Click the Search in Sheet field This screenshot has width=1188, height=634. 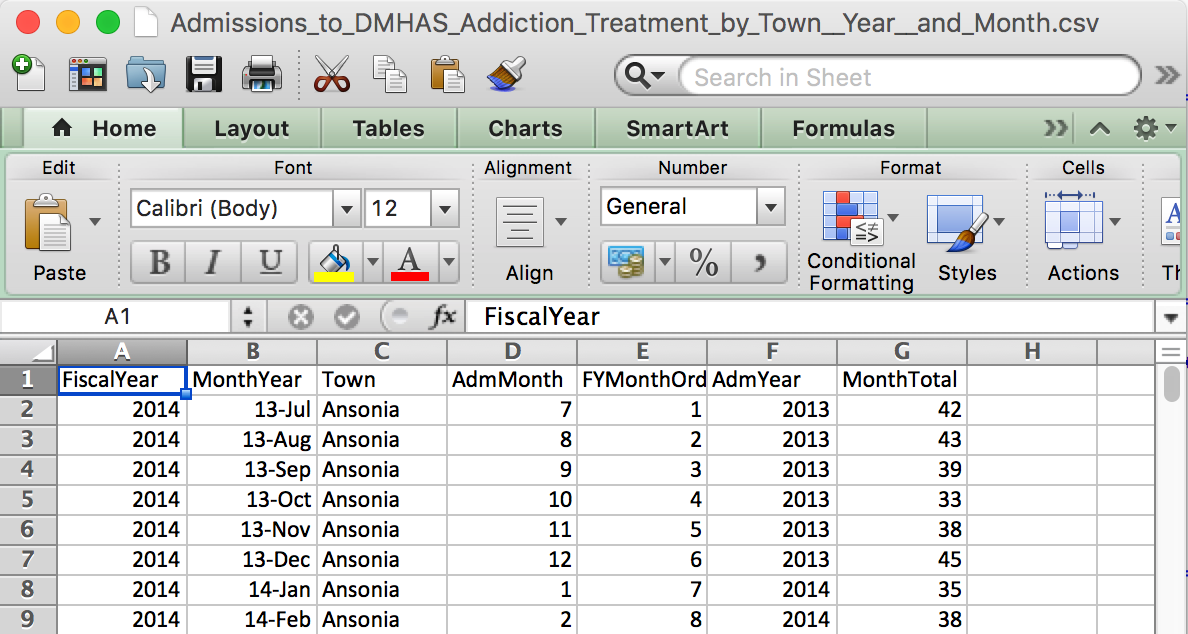[909, 77]
